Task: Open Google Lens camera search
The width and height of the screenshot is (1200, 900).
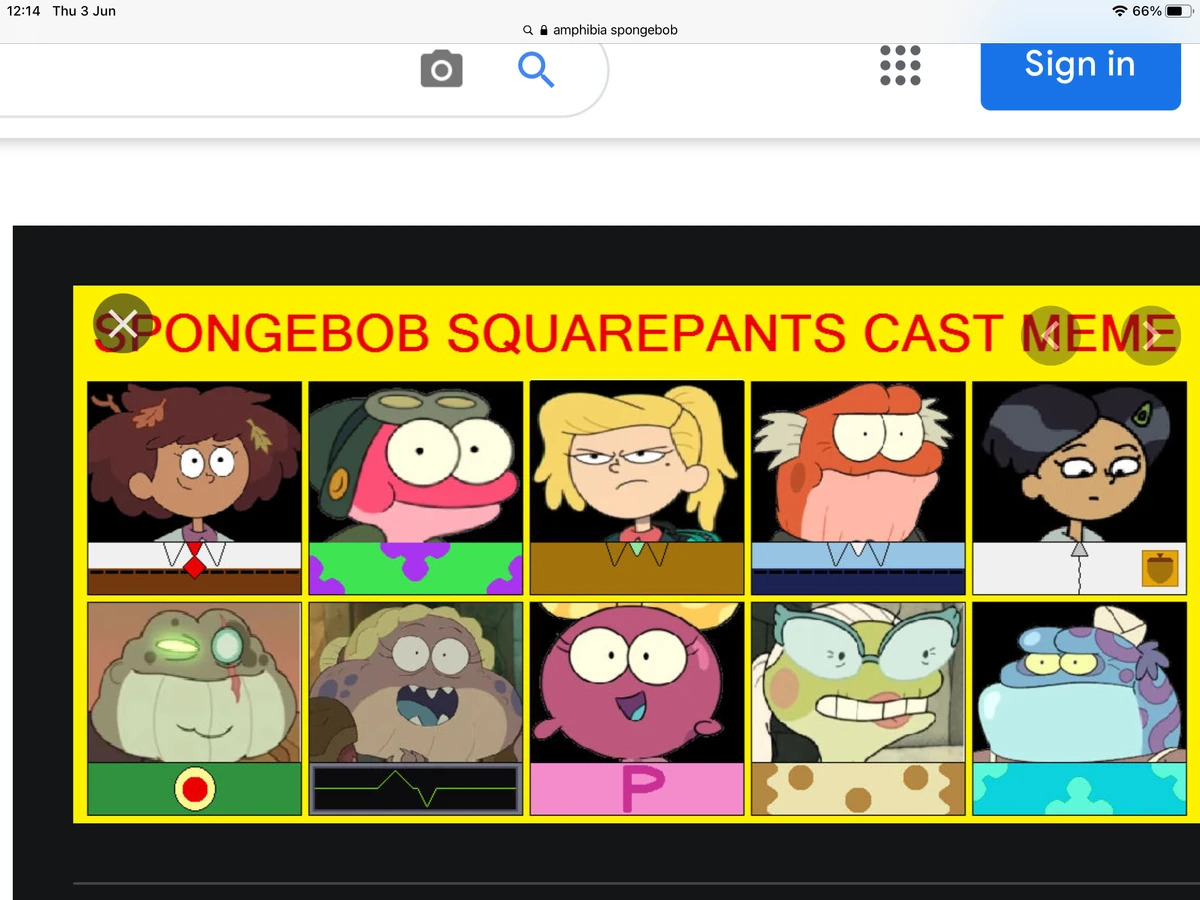Action: [441, 68]
